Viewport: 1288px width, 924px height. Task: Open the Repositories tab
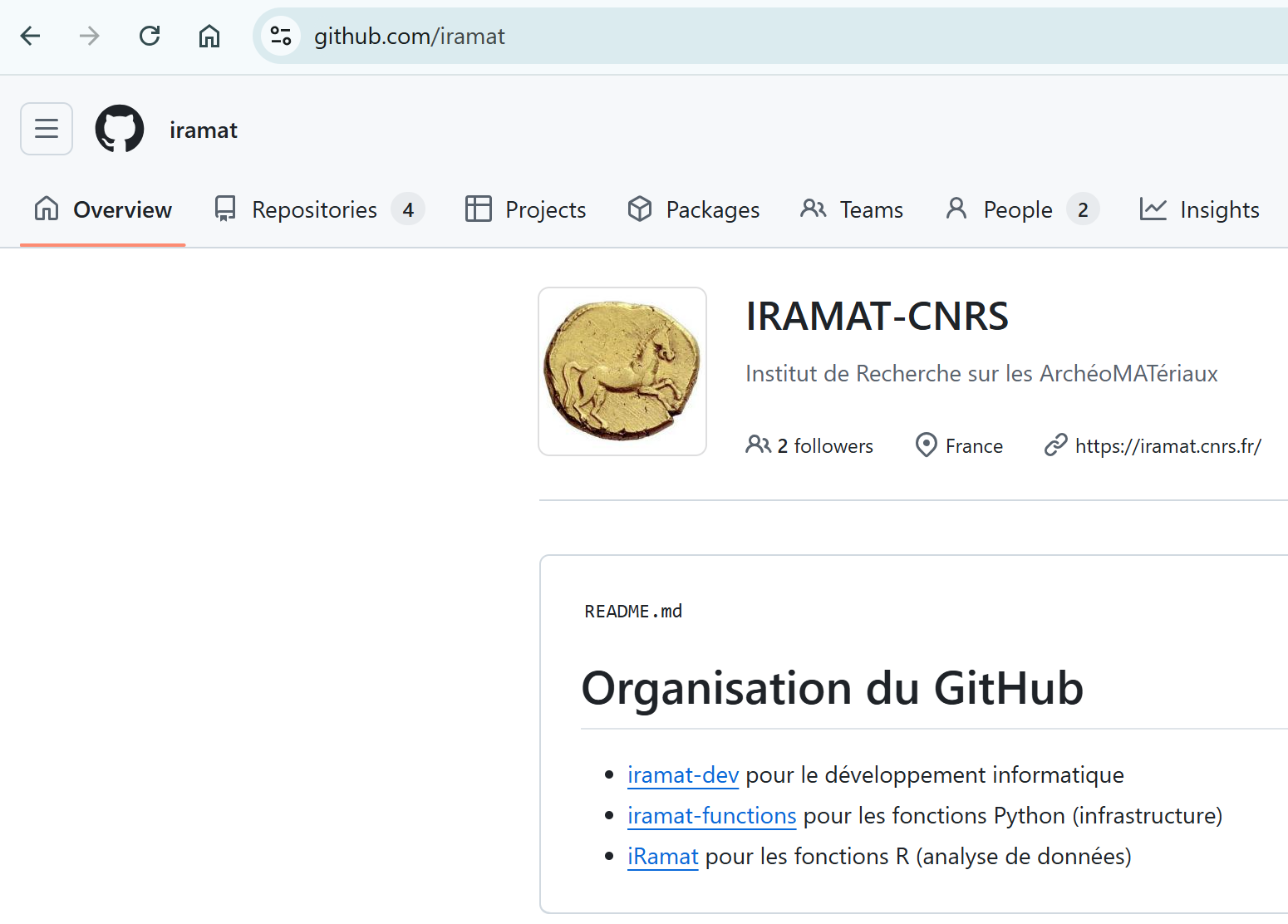(x=319, y=209)
